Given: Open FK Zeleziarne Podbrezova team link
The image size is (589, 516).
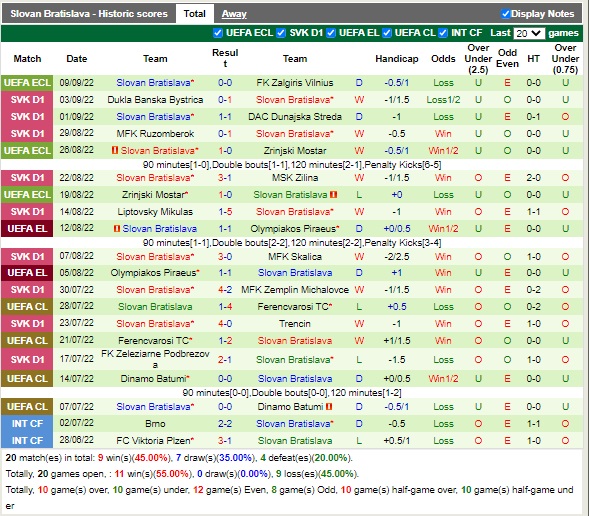Looking at the screenshot, I should (x=155, y=359).
